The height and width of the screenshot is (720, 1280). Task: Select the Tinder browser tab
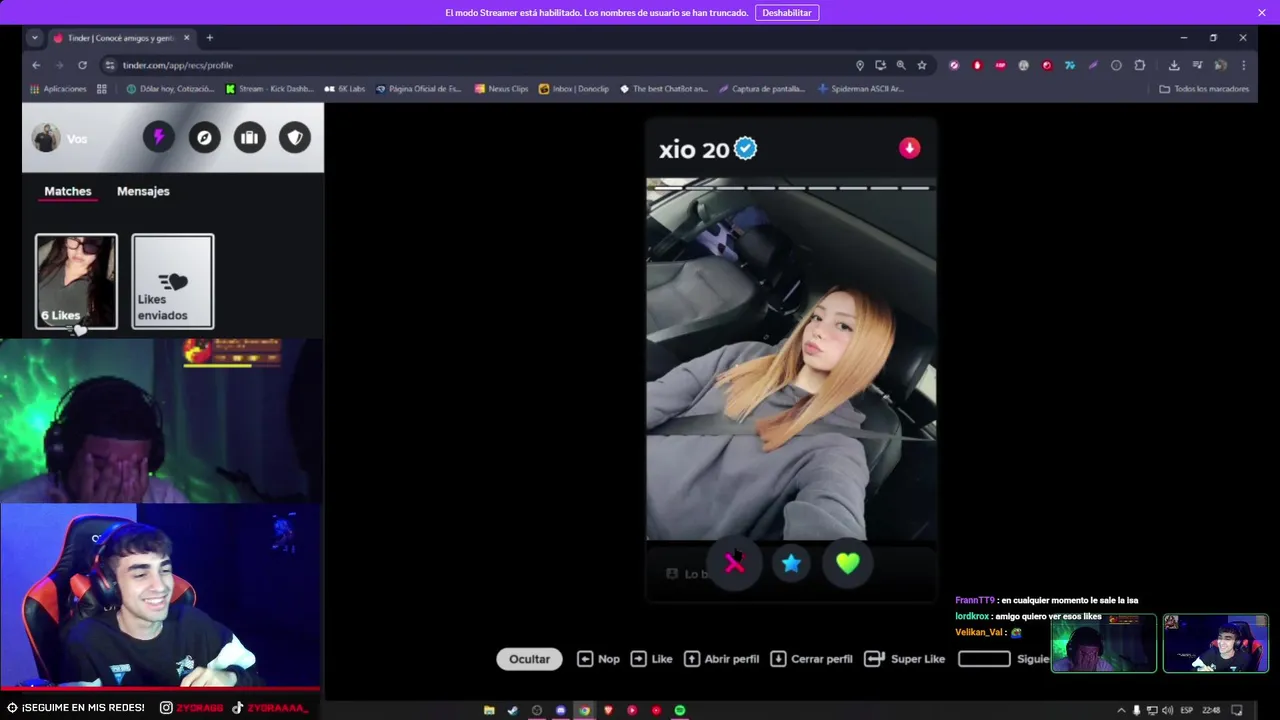(120, 38)
